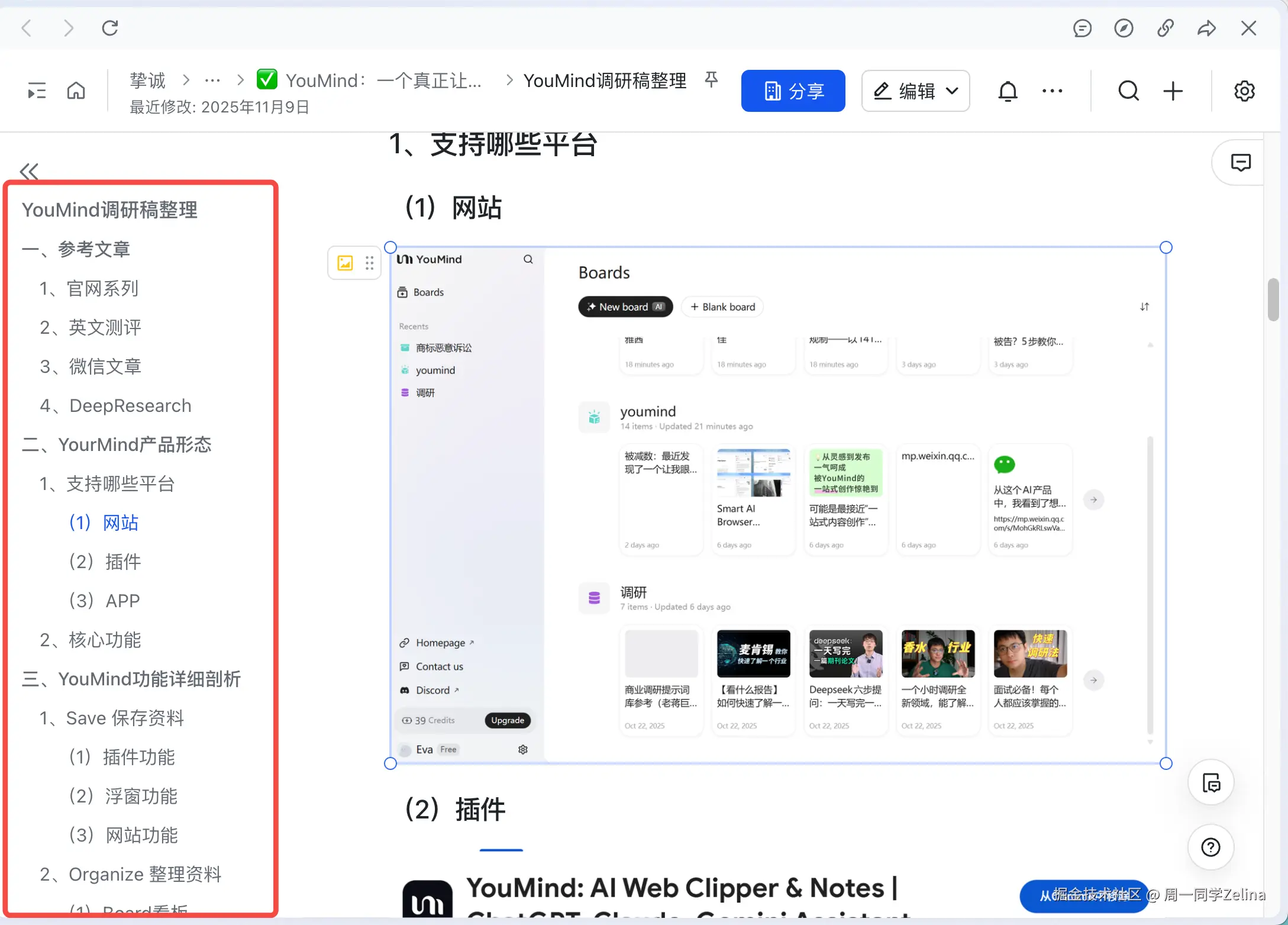Select (3) 网站功能 in outline
The height and width of the screenshot is (925, 1288).
tap(123, 835)
